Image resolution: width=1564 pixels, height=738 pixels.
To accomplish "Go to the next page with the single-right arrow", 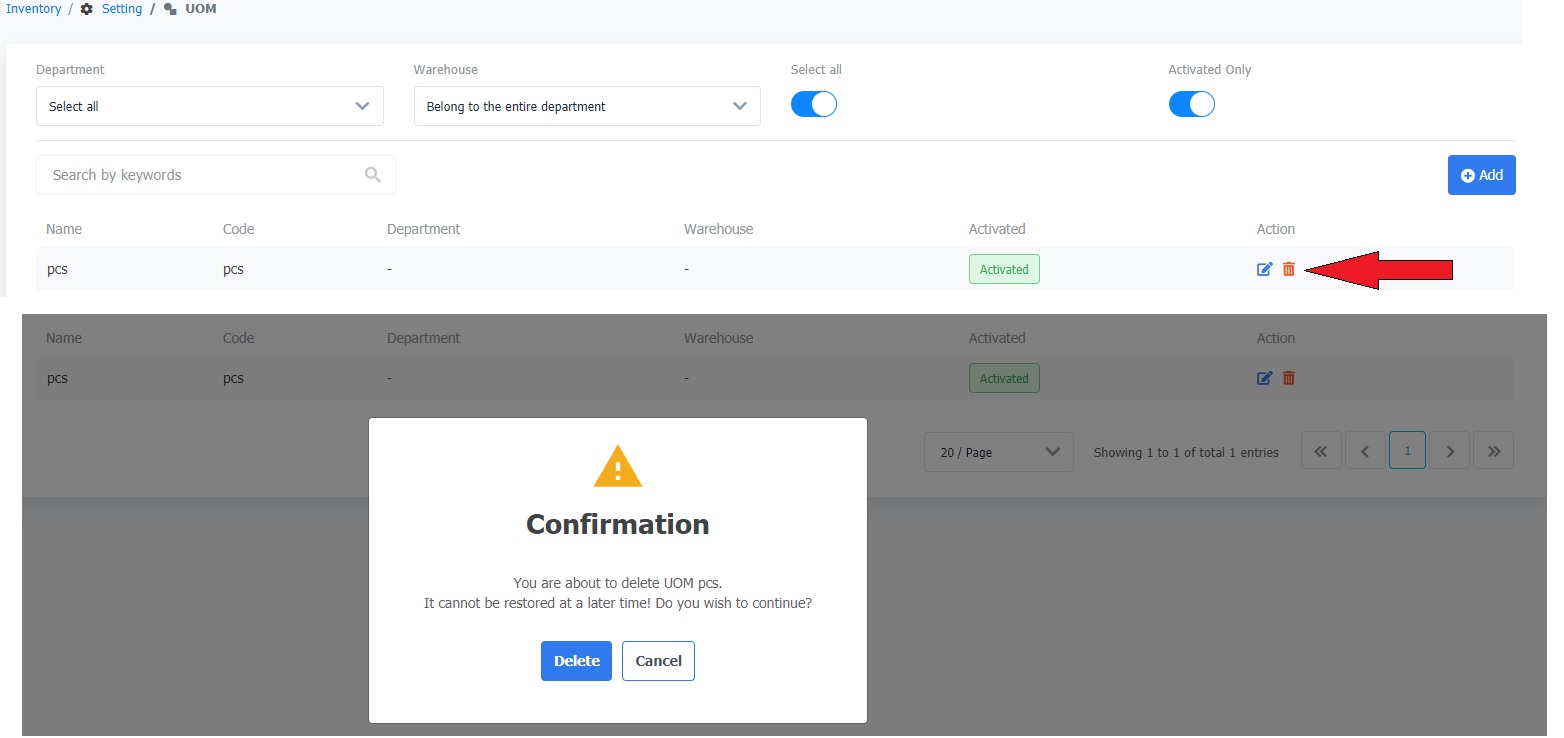I will (1450, 451).
